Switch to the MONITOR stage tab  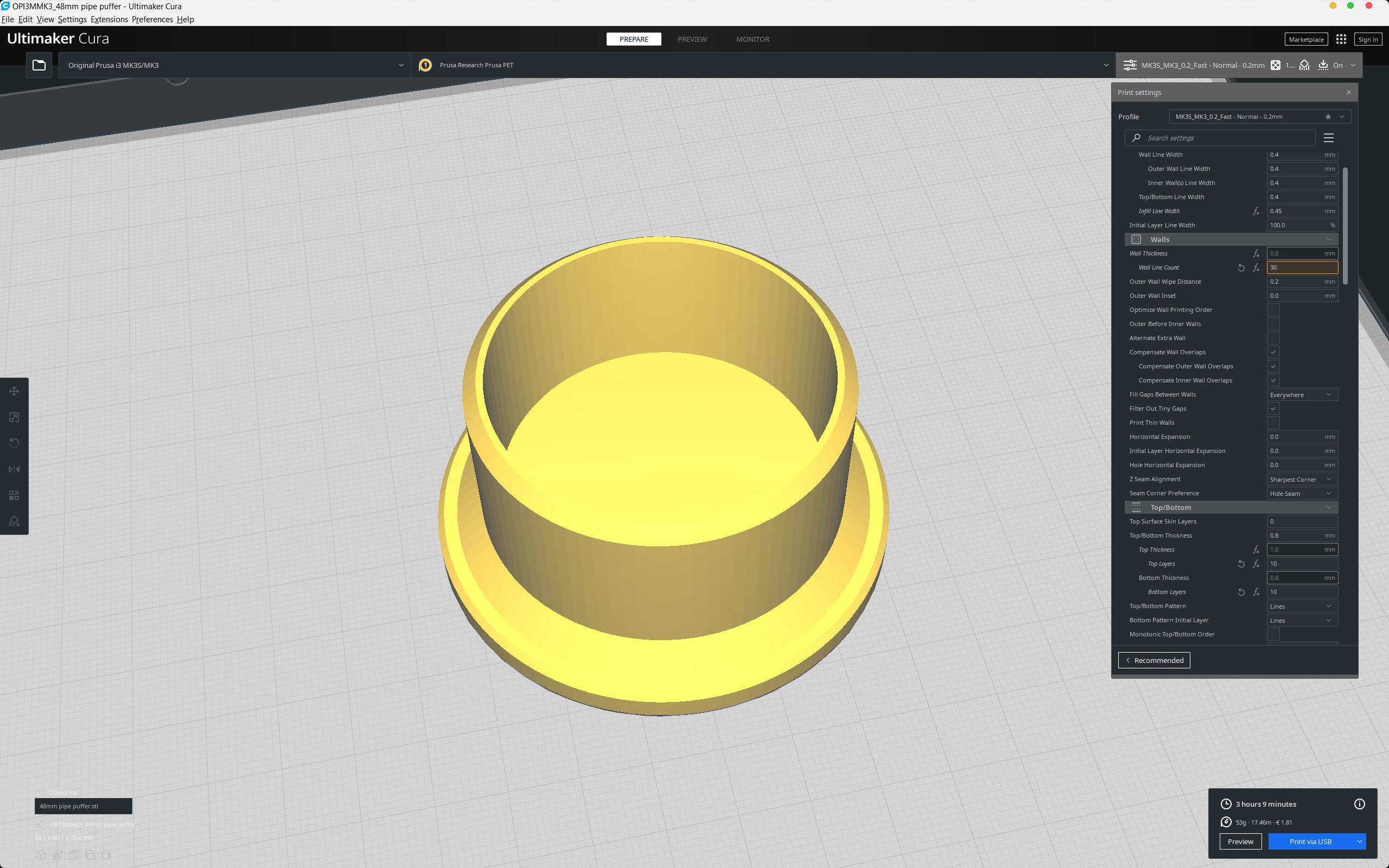753,39
